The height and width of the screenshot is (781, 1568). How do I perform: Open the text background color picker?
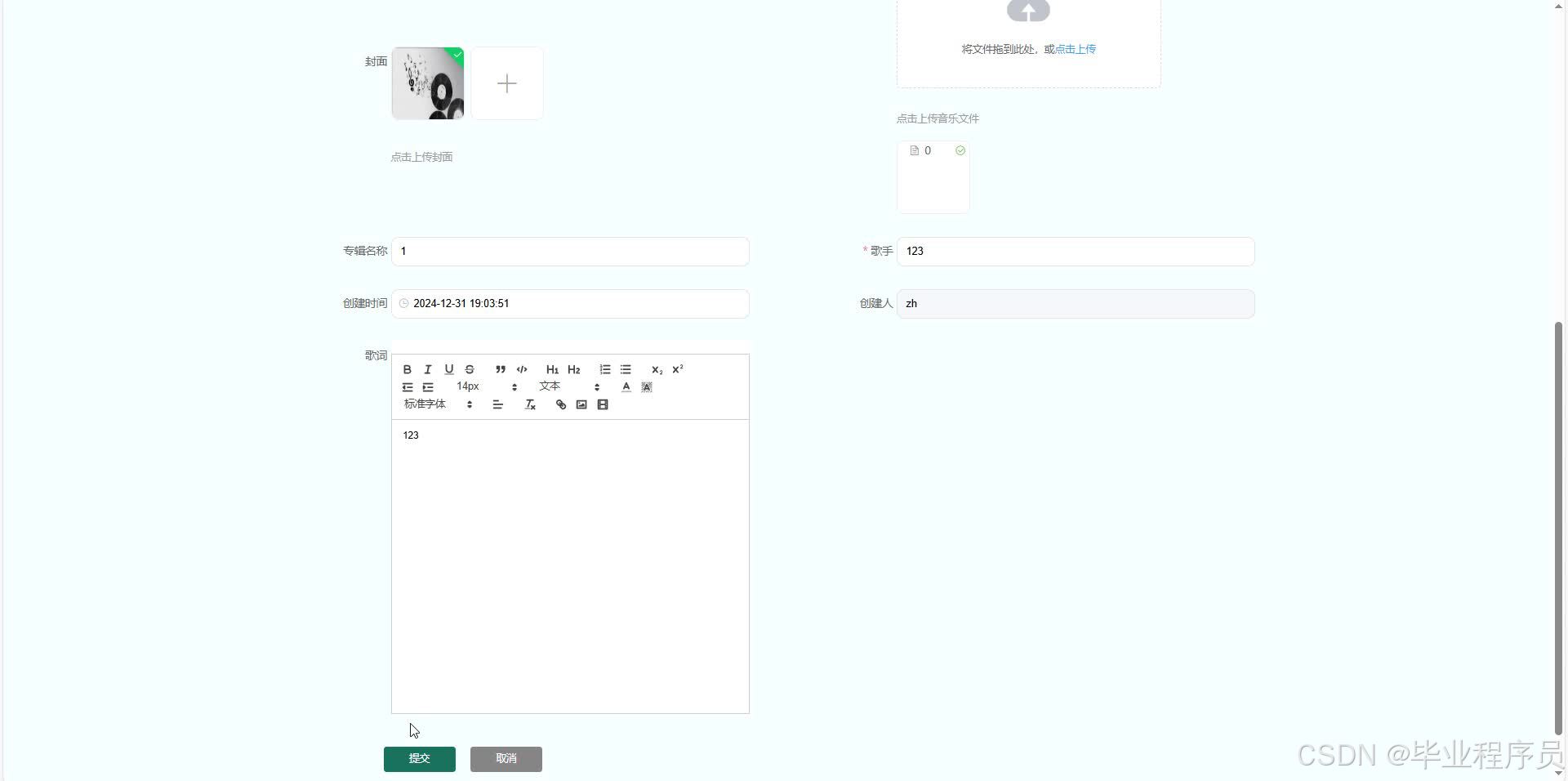click(647, 387)
